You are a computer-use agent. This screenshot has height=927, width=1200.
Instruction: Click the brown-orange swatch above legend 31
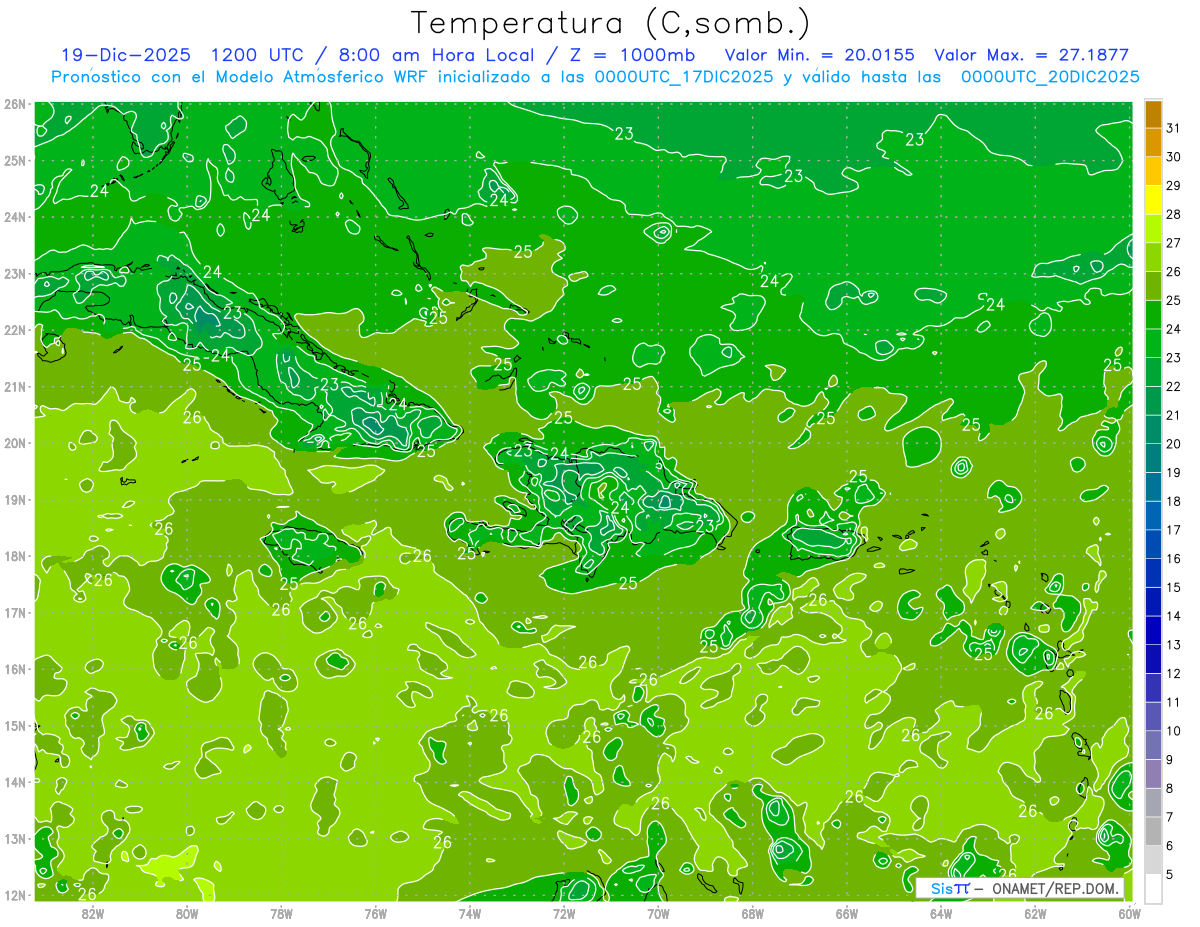[1153, 114]
